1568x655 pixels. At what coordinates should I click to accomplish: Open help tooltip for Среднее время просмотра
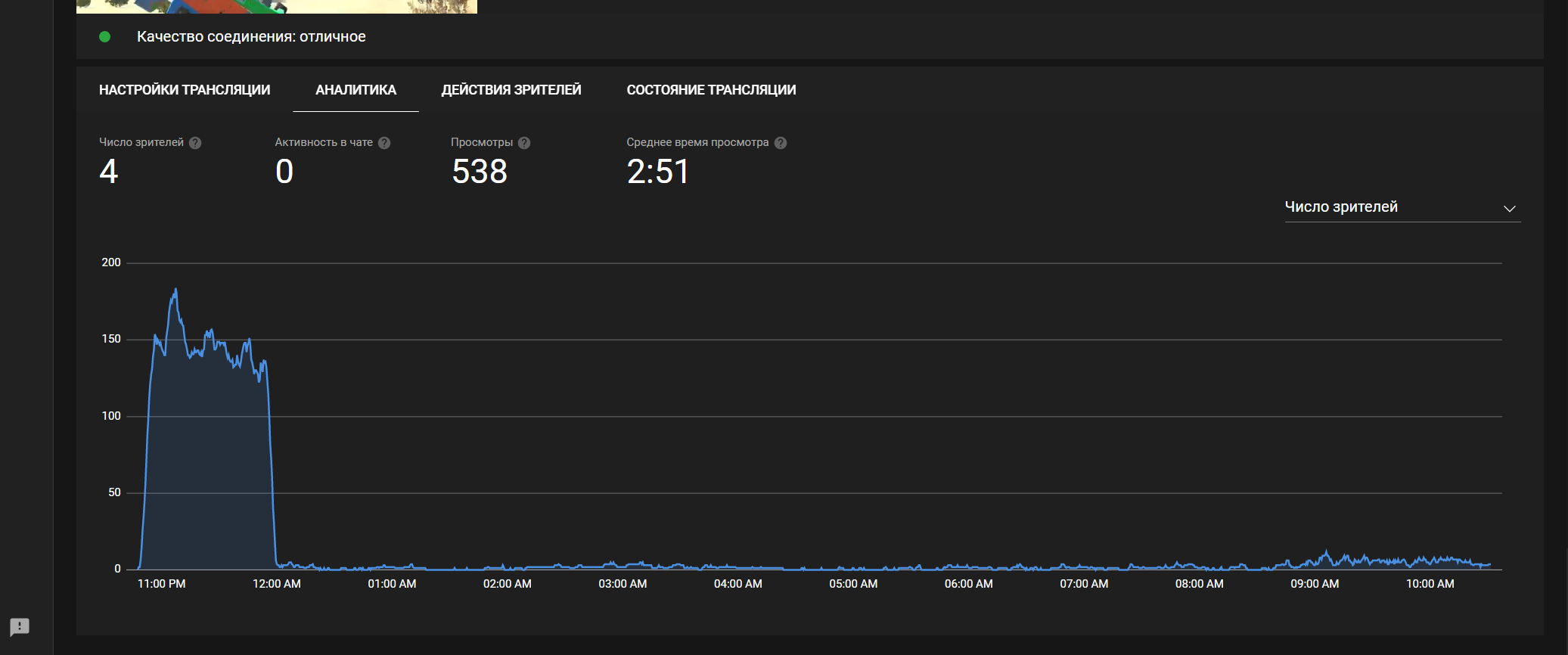click(781, 143)
